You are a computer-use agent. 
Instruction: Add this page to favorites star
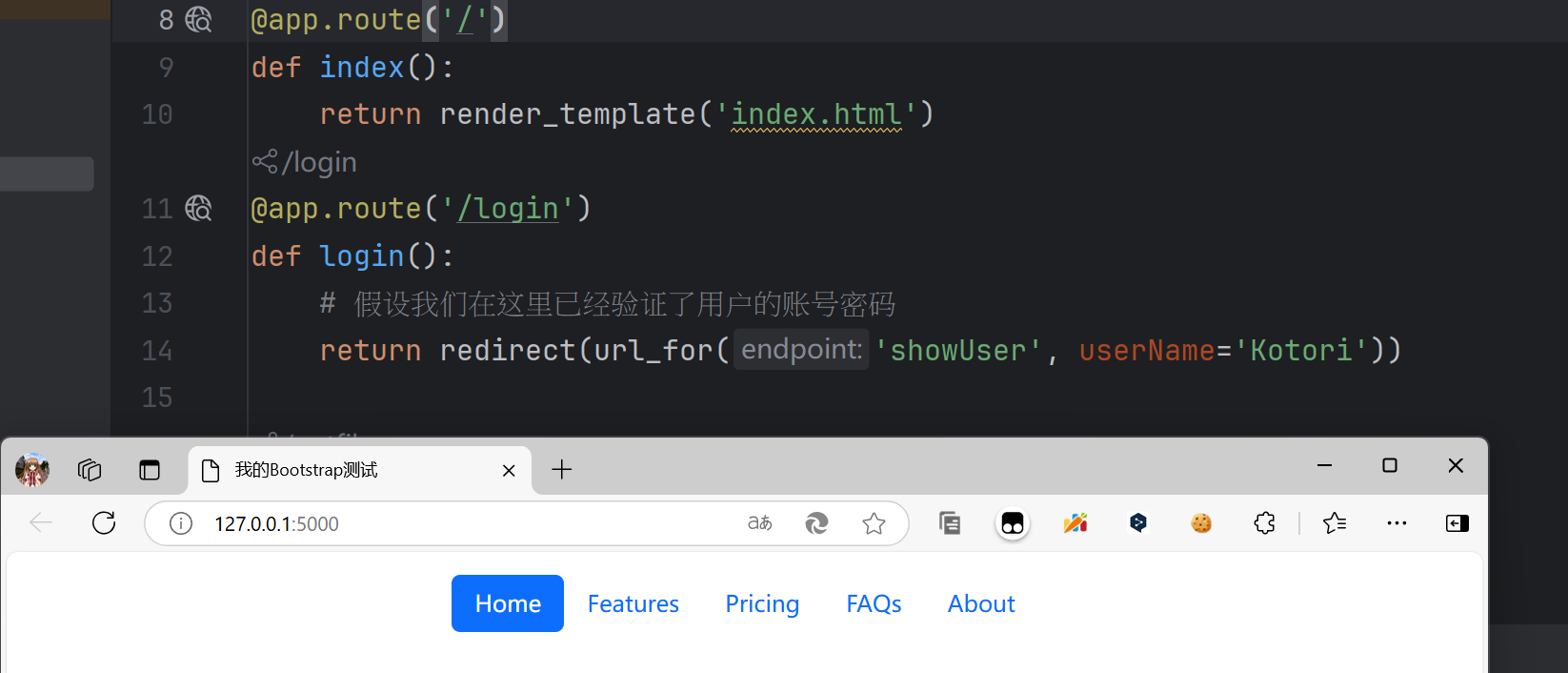pyautogui.click(x=874, y=523)
